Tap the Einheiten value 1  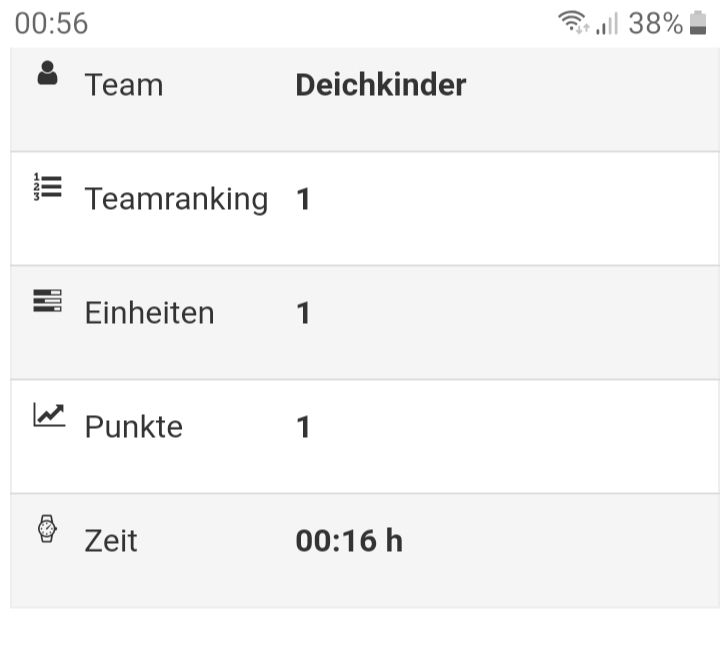[303, 313]
